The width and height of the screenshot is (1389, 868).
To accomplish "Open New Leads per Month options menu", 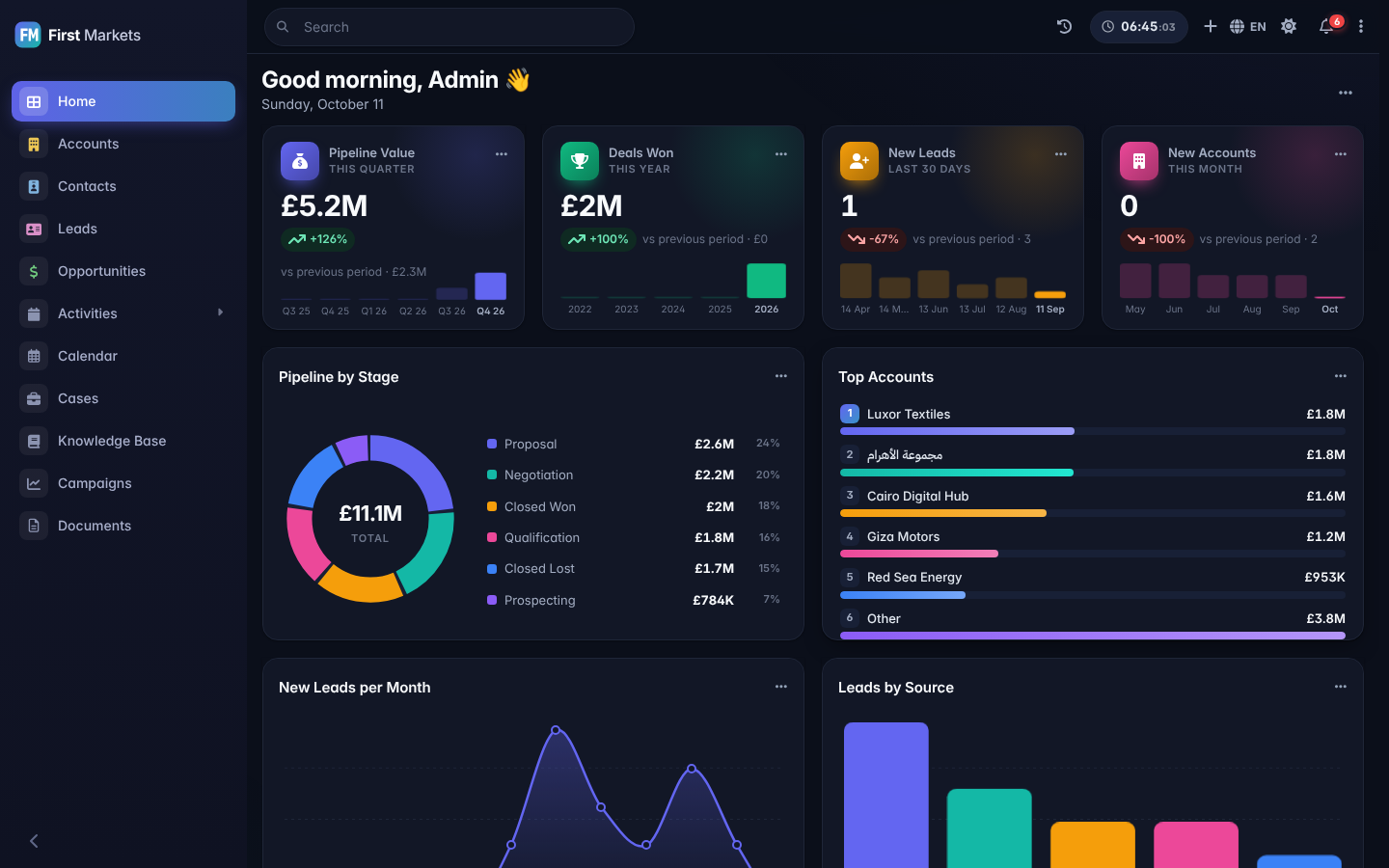I will (781, 687).
